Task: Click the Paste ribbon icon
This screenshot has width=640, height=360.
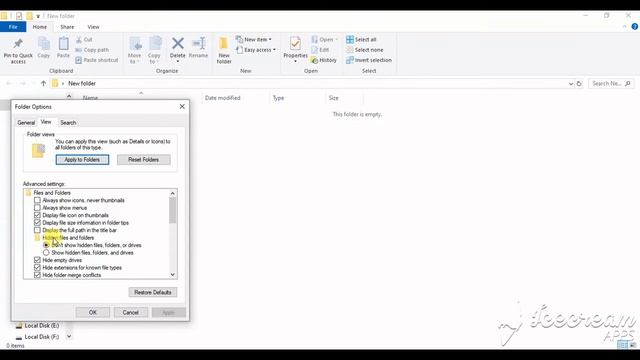Action: click(63, 44)
